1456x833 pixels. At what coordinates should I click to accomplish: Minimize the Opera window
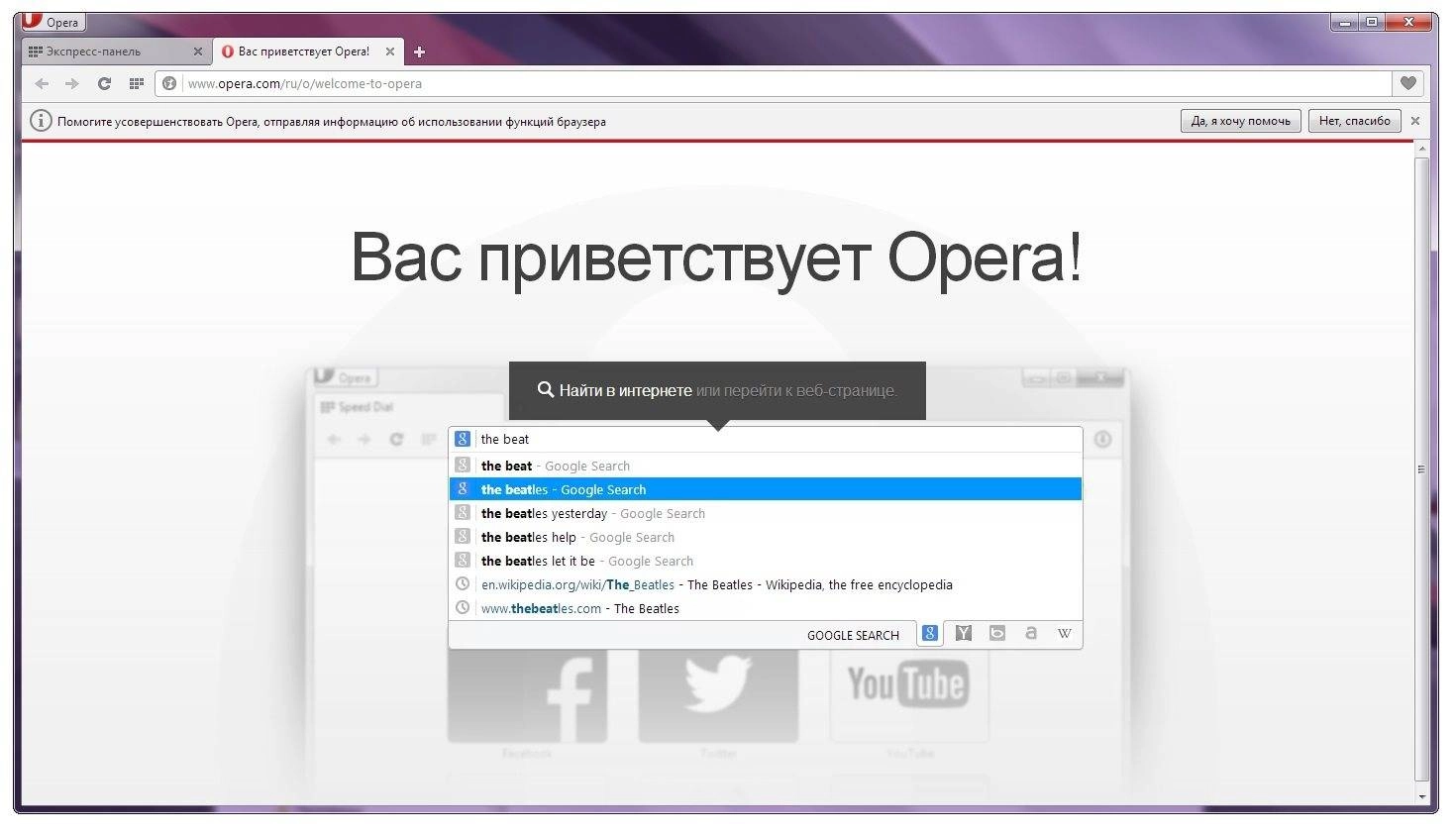tap(1343, 22)
